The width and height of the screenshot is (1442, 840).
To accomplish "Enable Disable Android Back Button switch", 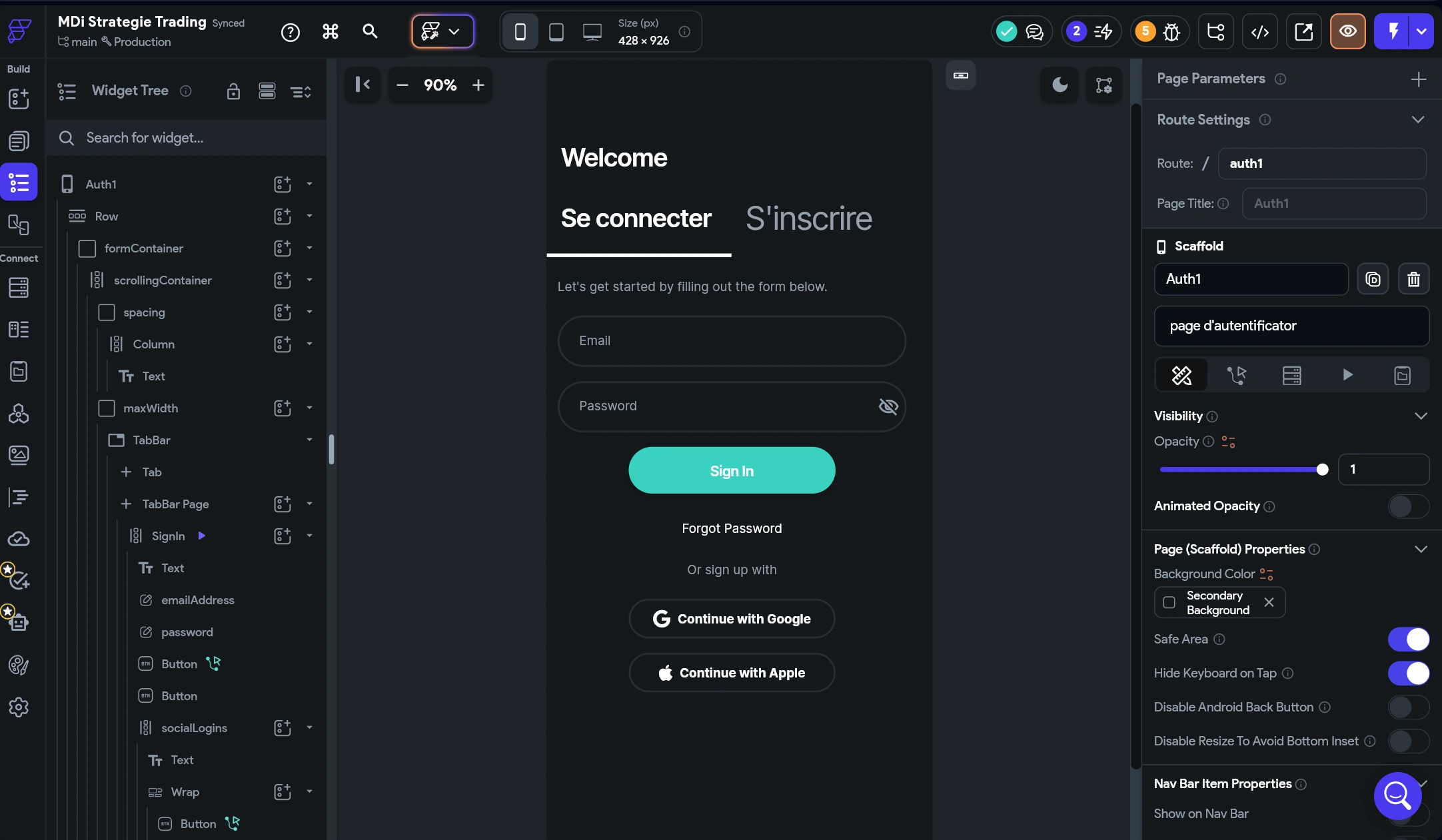I will coord(1408,707).
